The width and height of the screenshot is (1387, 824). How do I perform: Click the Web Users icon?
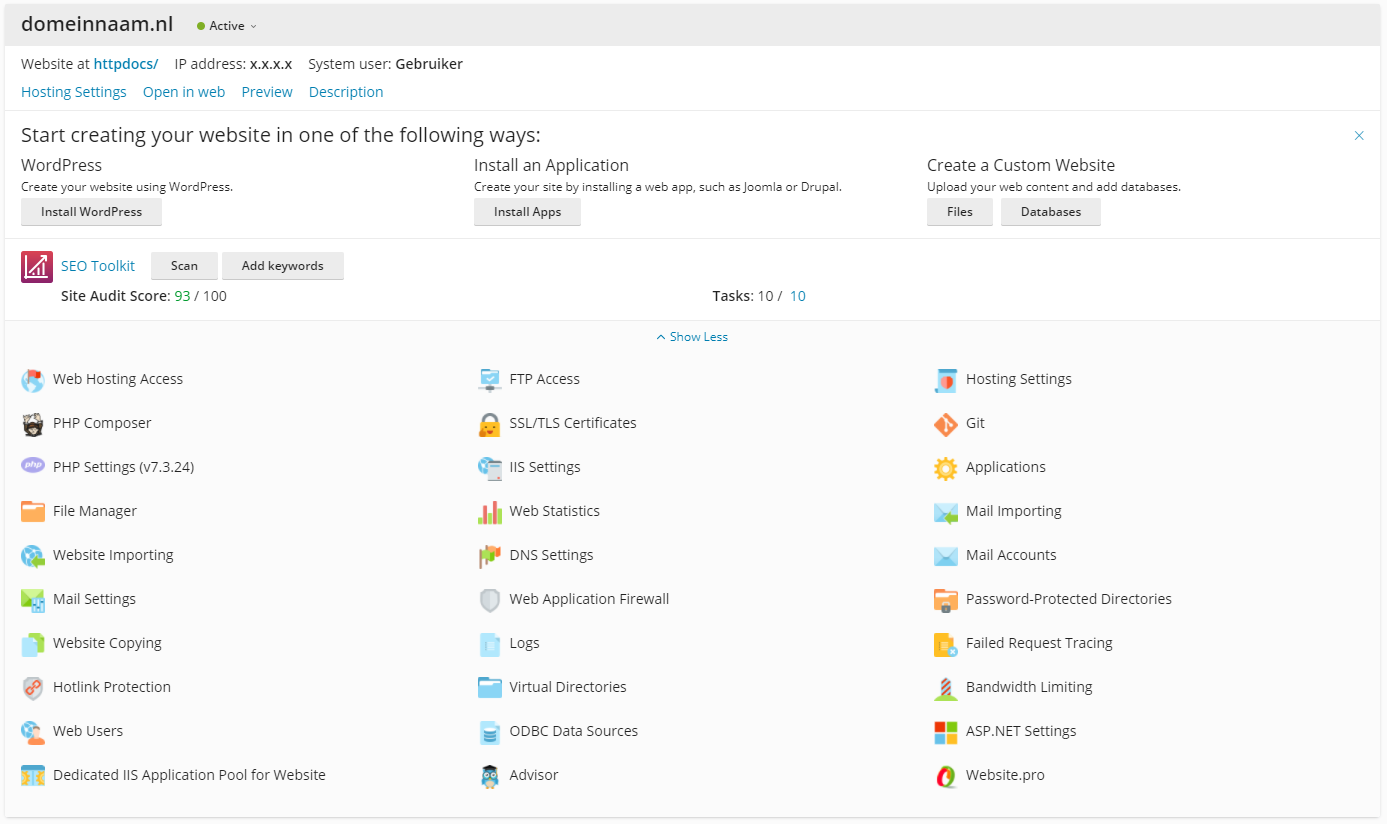click(x=33, y=732)
